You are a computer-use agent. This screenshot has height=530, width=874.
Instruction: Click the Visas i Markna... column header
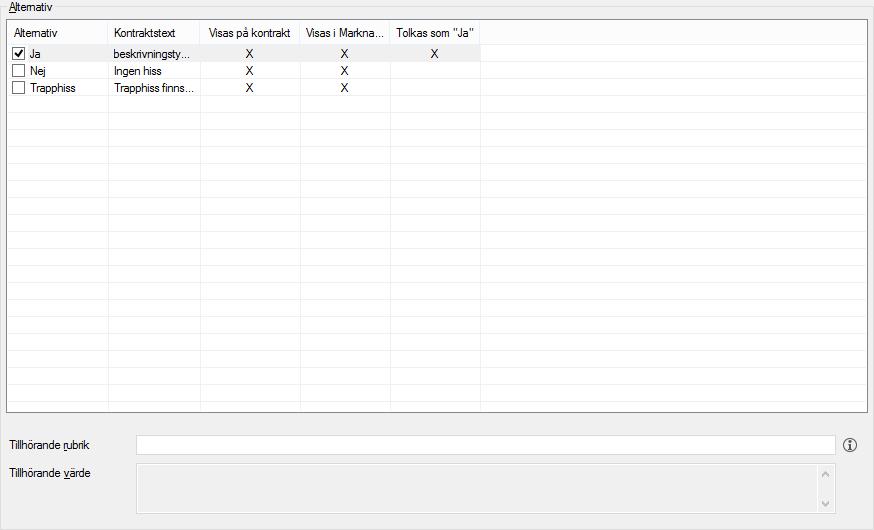345,33
